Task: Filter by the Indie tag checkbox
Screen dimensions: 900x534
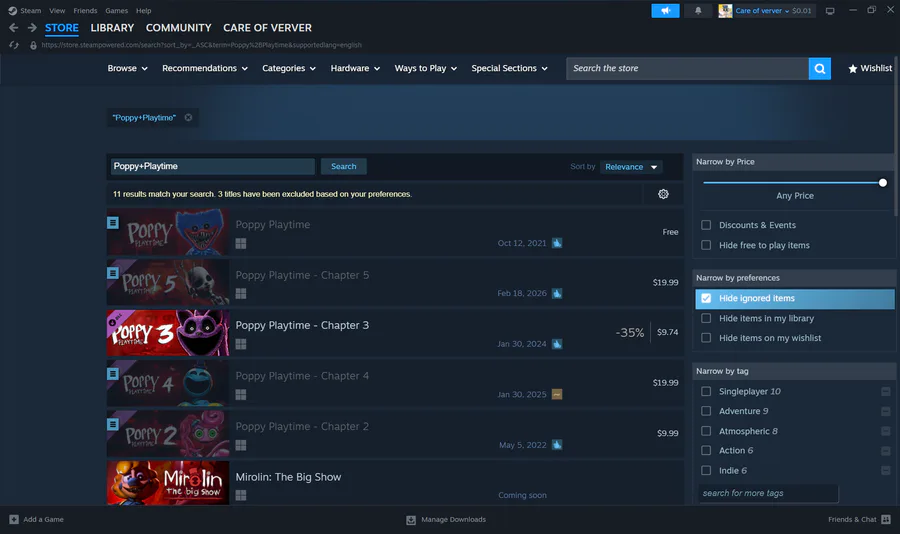Action: coord(706,471)
